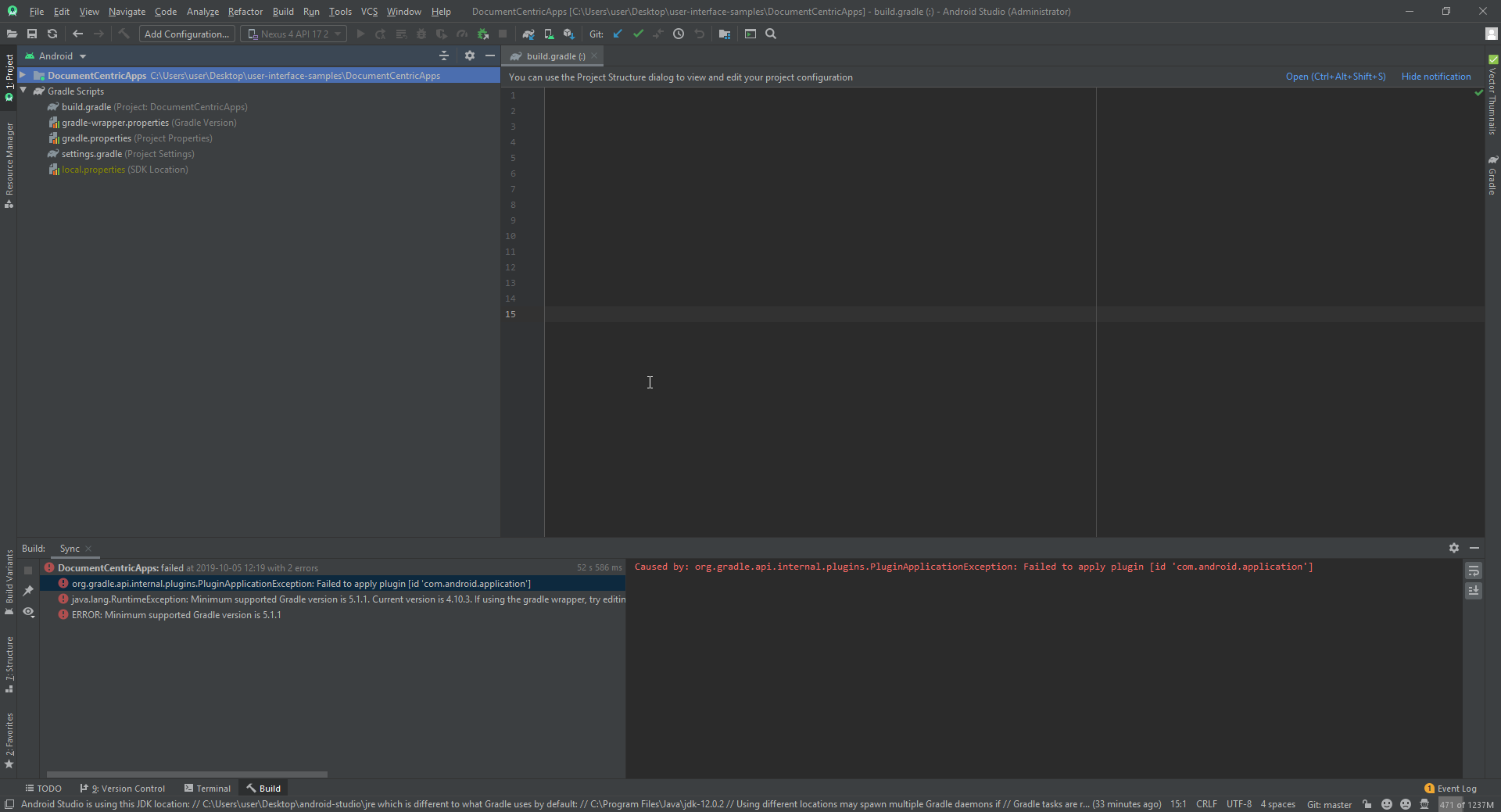Click the happy smiley feedback icon
The image size is (1501, 812).
point(1387,804)
